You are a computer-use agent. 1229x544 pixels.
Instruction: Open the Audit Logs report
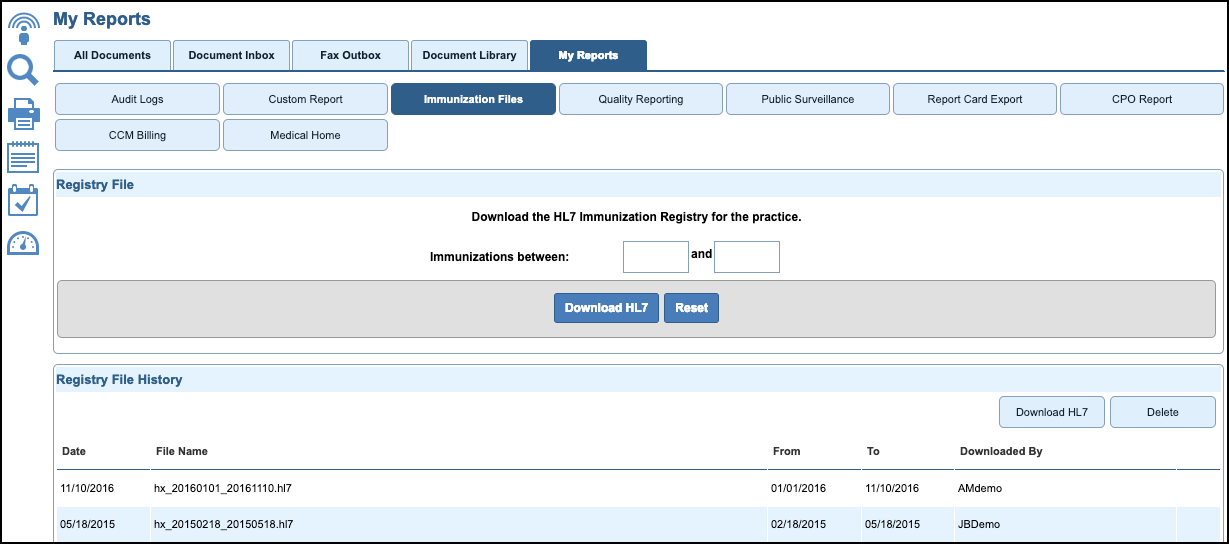tap(137, 100)
